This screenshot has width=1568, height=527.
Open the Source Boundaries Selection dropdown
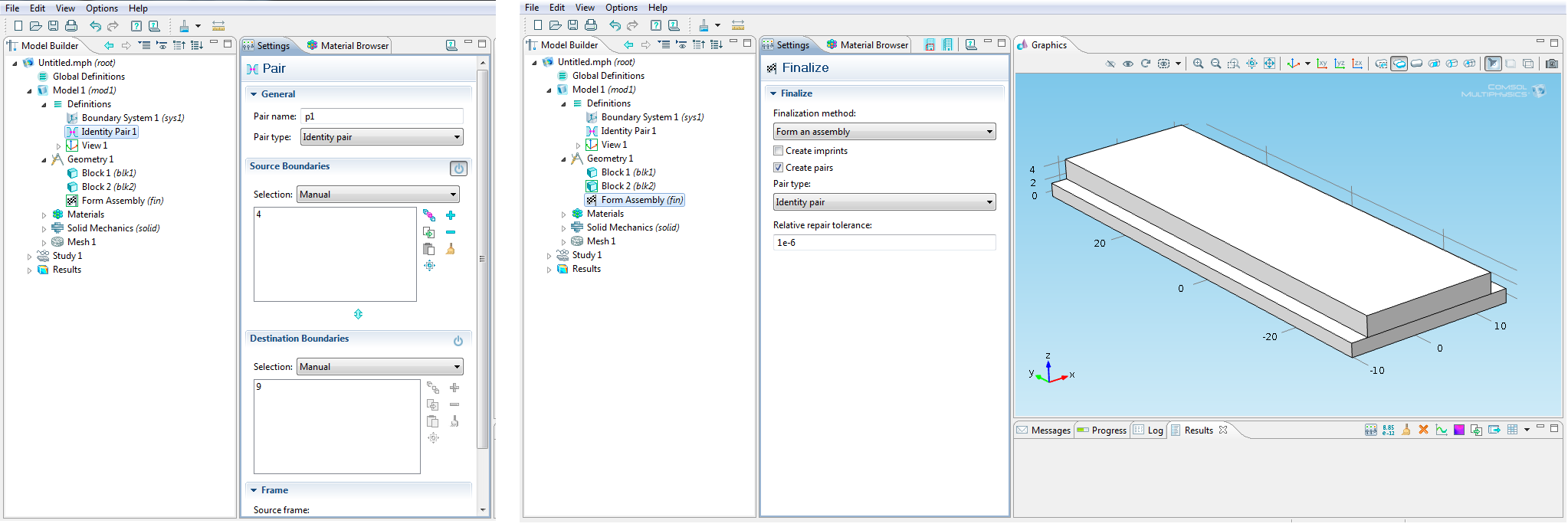[378, 195]
